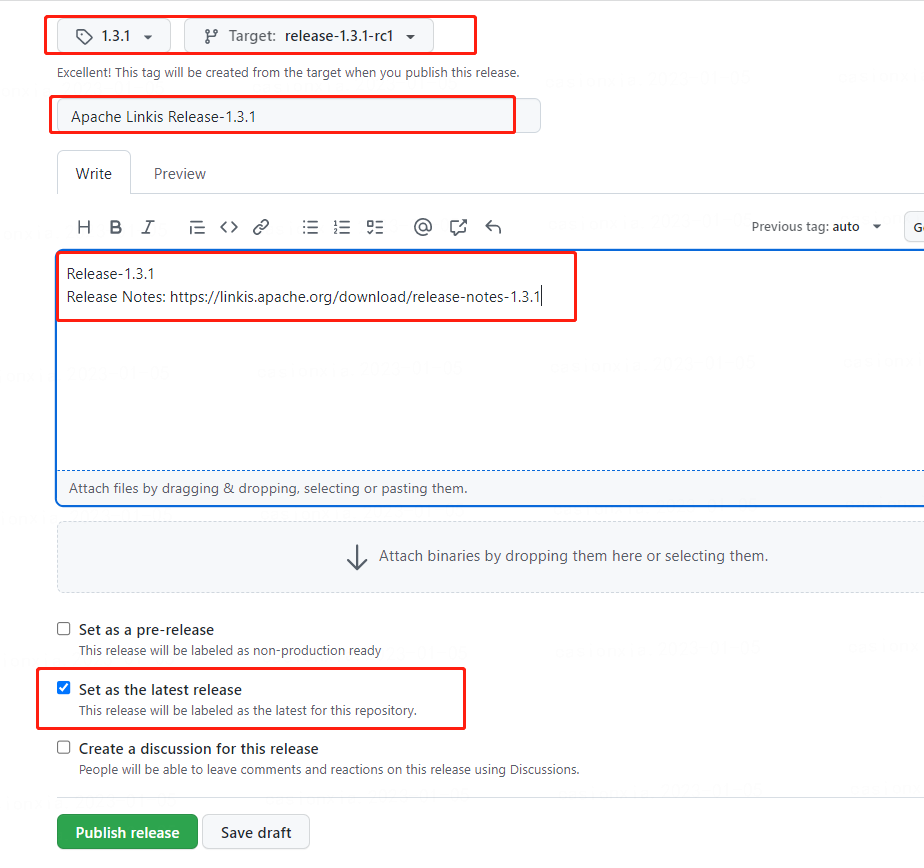Insert a bulleted list from the toolbar
The image size is (924, 868).
tap(311, 227)
